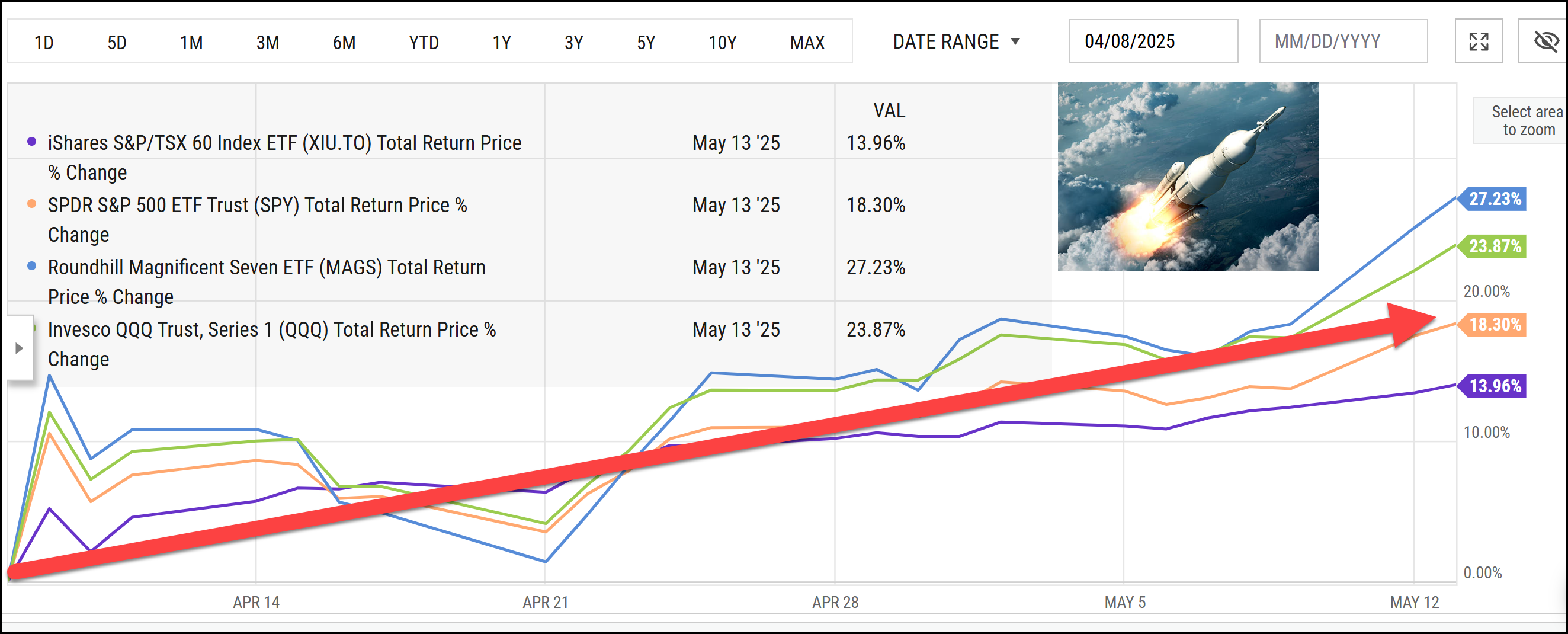
Task: Click the empty end date field
Action: click(x=1343, y=41)
